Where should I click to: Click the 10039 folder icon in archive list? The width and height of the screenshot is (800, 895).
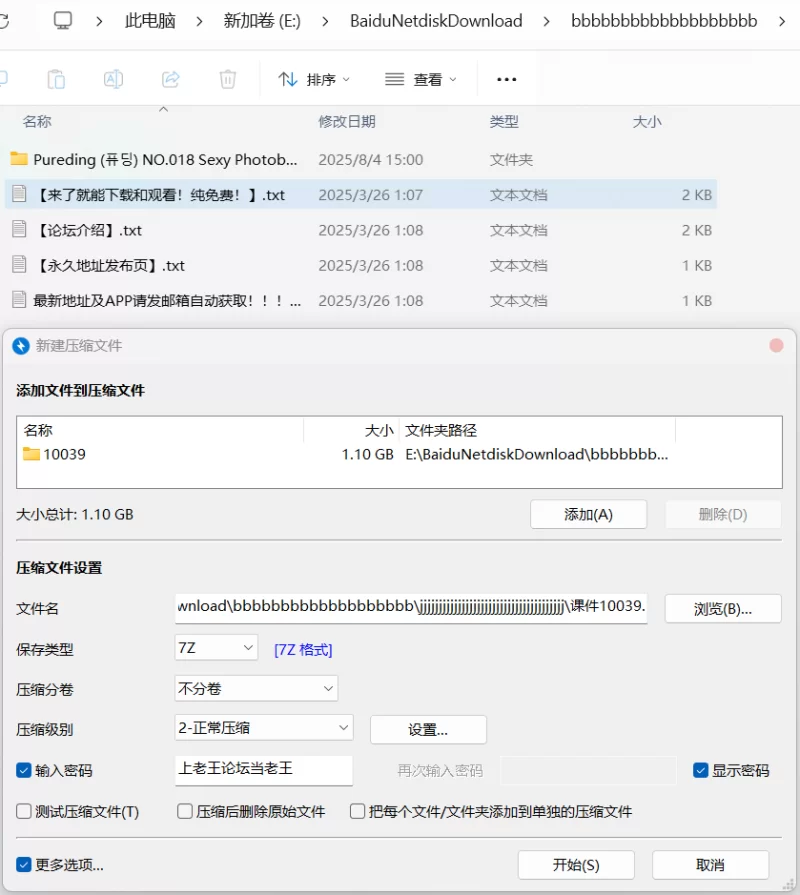click(31, 454)
